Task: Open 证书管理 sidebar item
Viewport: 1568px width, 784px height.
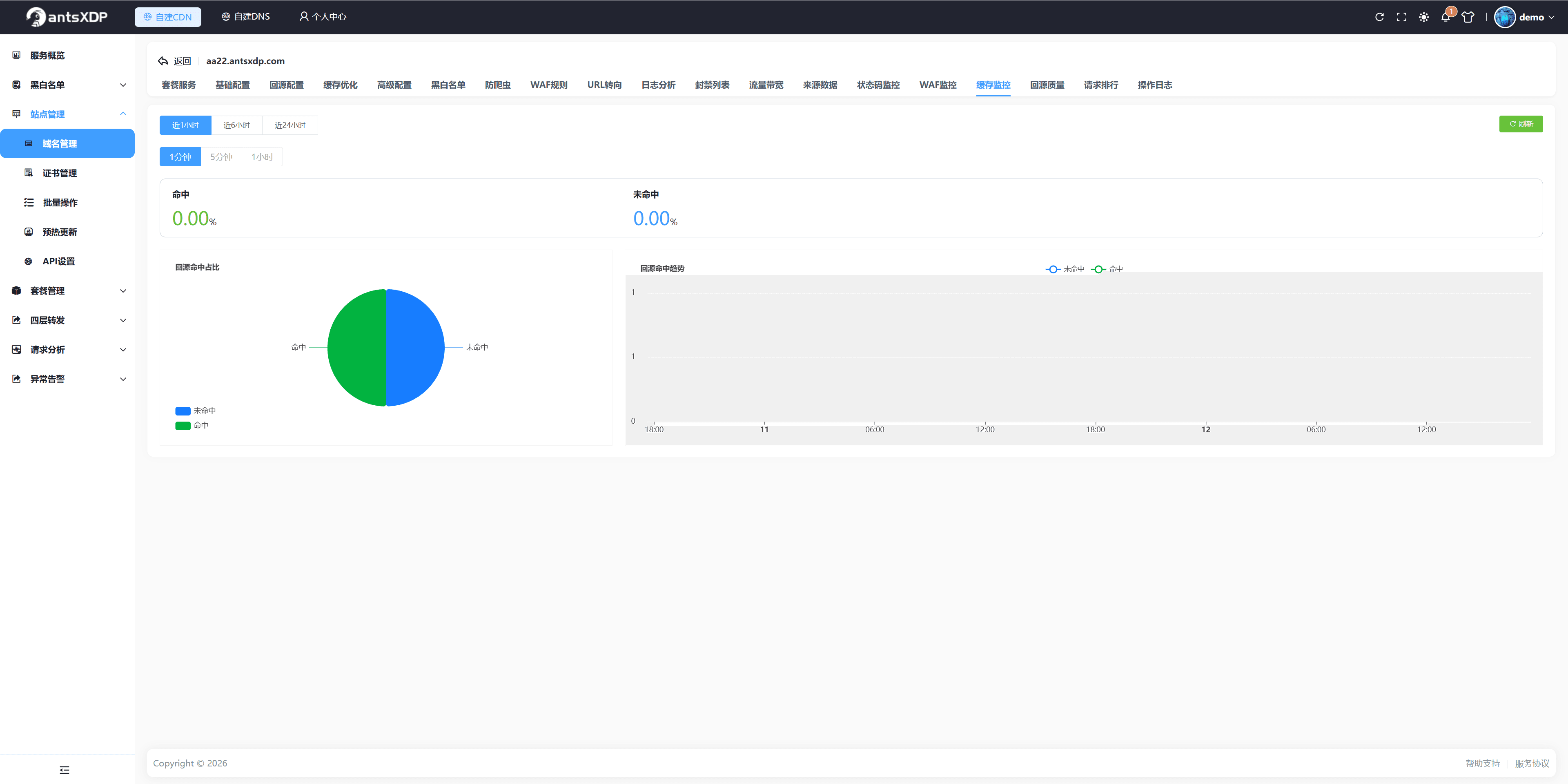Action: (67, 173)
